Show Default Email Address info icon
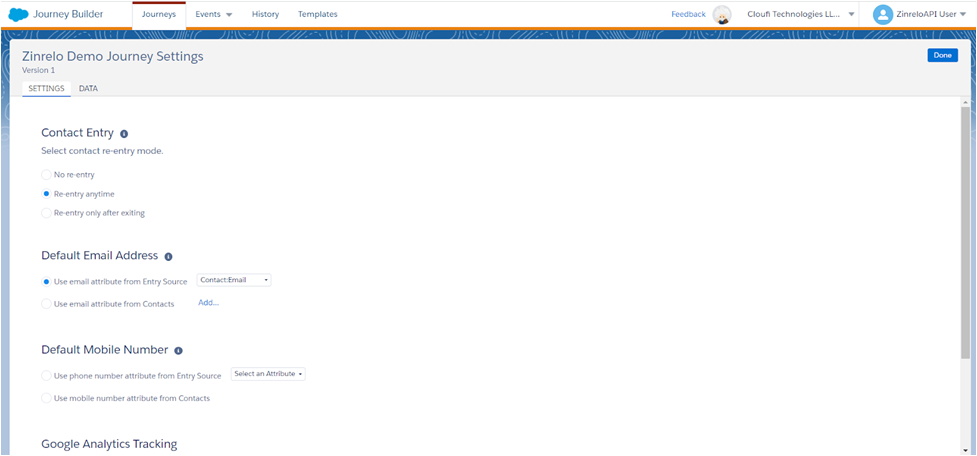The image size is (977, 456). click(x=168, y=256)
